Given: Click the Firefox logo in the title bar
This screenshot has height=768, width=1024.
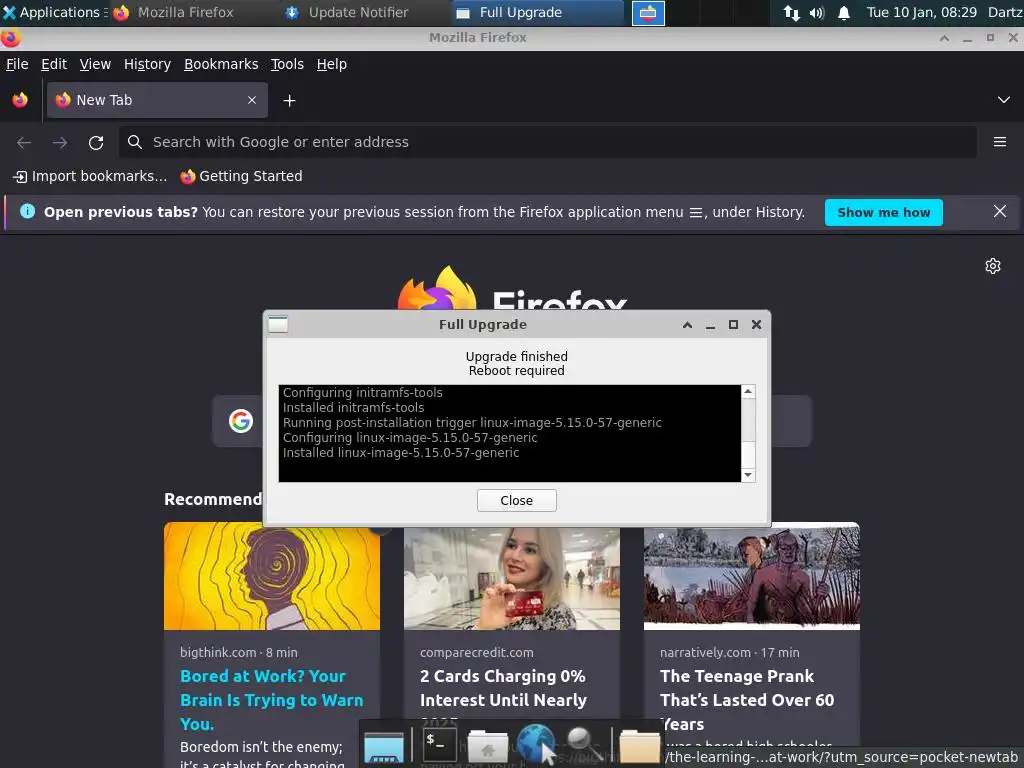Looking at the screenshot, I should (x=10, y=38).
